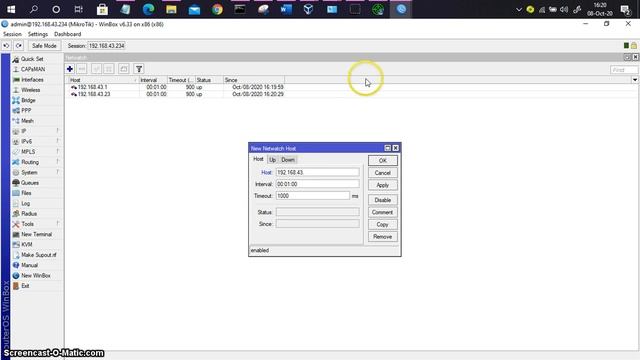
Task: Open Files in the sidebar
Action: 26,193
